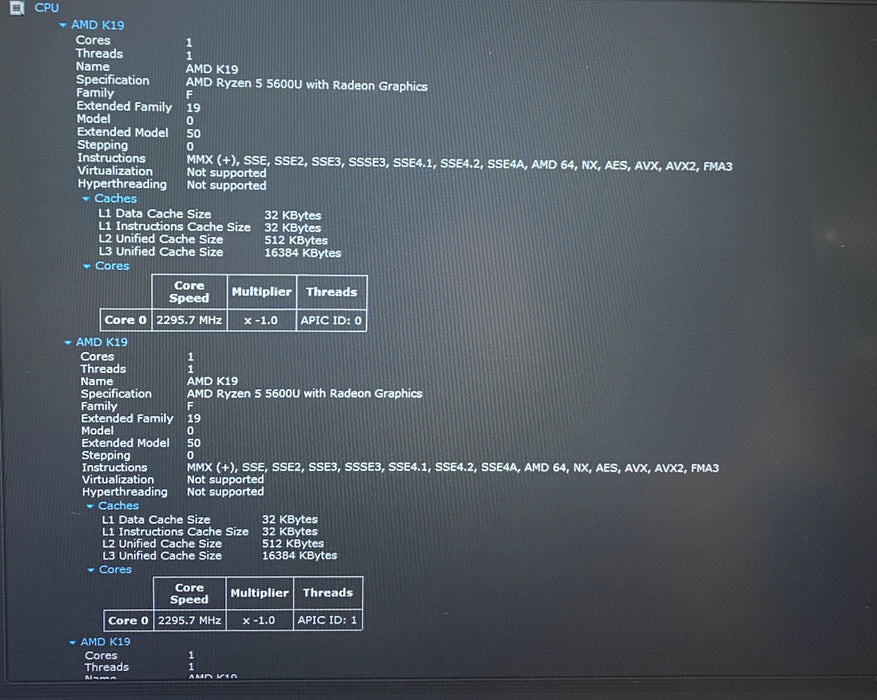
Task: Click the second processor's L1 Instructions Cache Size label
Action: [175, 532]
